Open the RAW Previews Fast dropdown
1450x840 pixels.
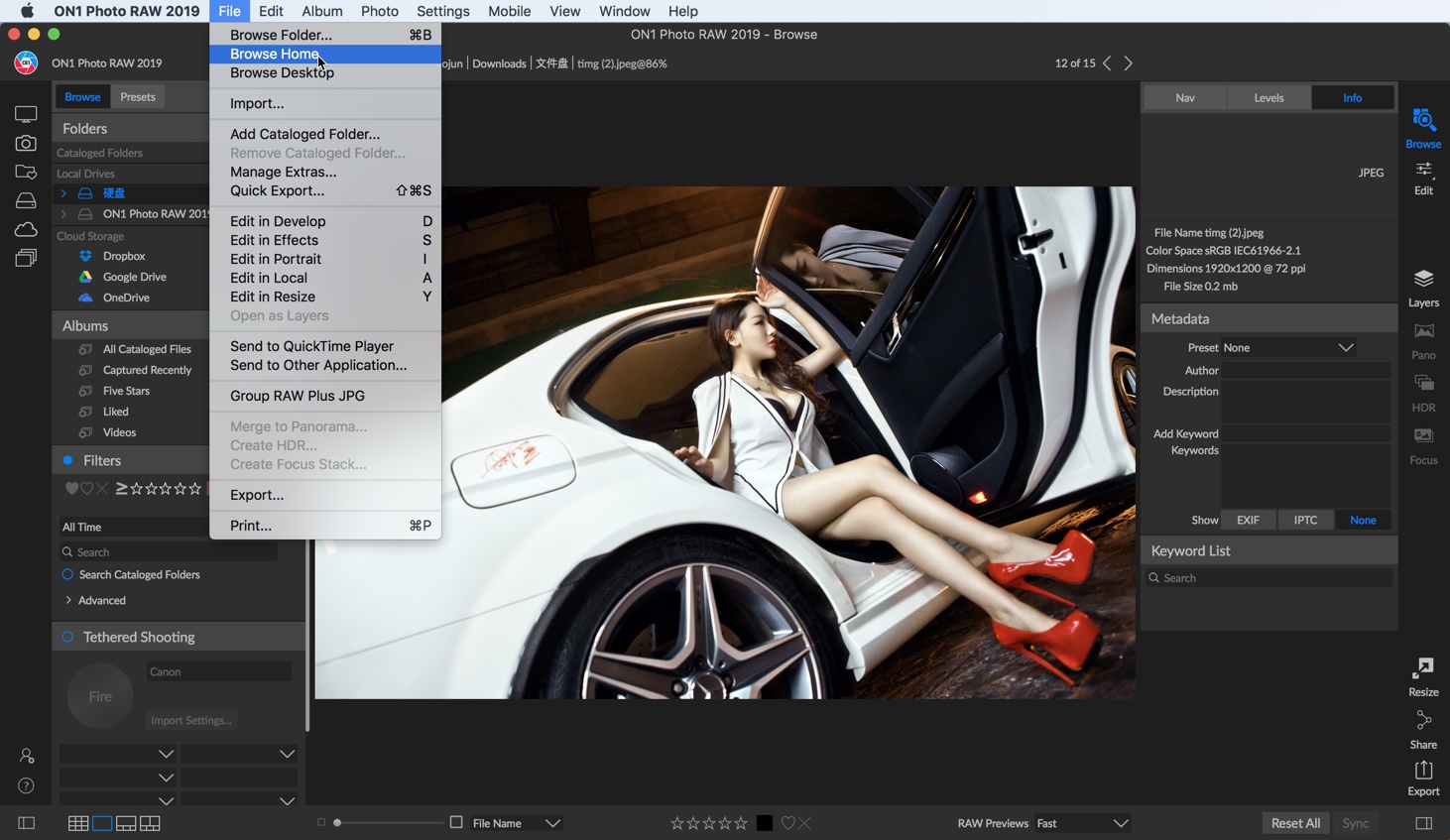(x=1082, y=823)
